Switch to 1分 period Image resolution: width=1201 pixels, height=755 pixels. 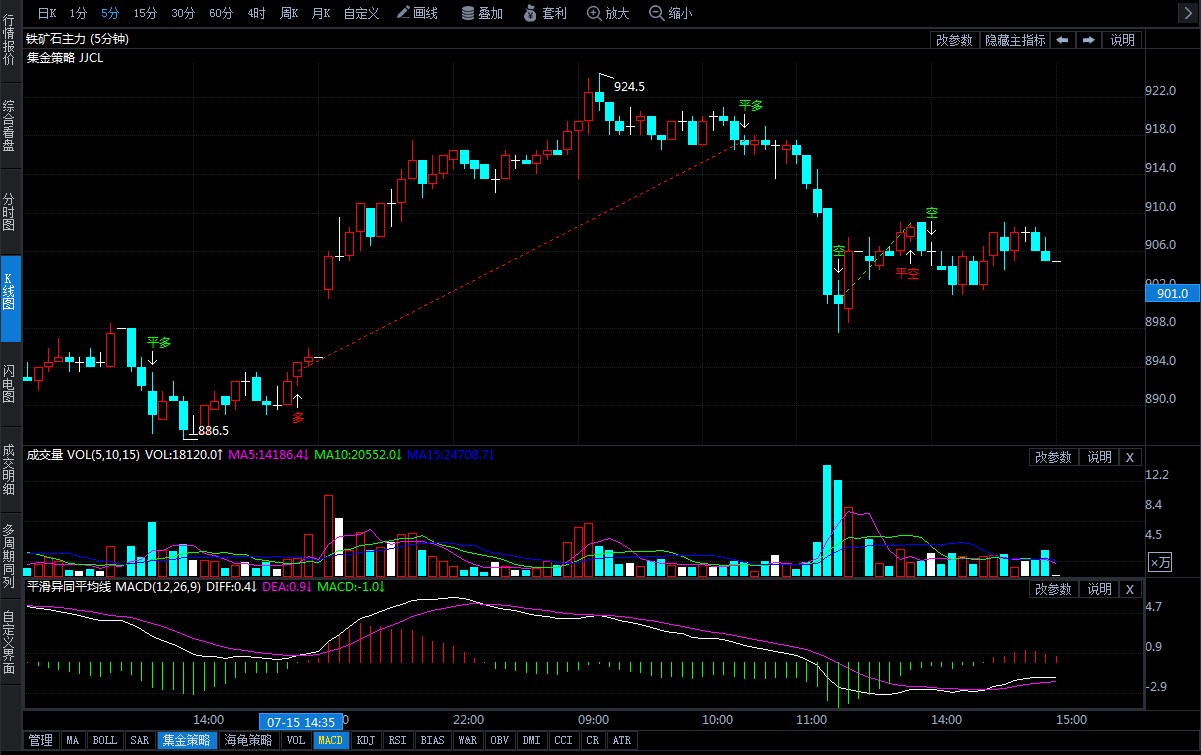[79, 13]
